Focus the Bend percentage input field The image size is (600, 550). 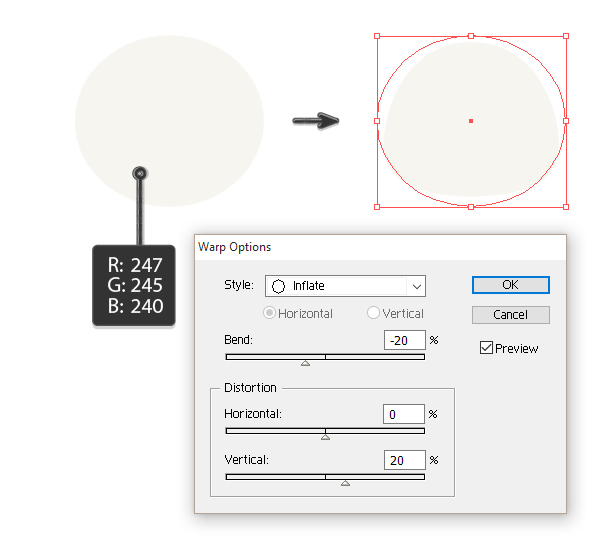[x=404, y=340]
